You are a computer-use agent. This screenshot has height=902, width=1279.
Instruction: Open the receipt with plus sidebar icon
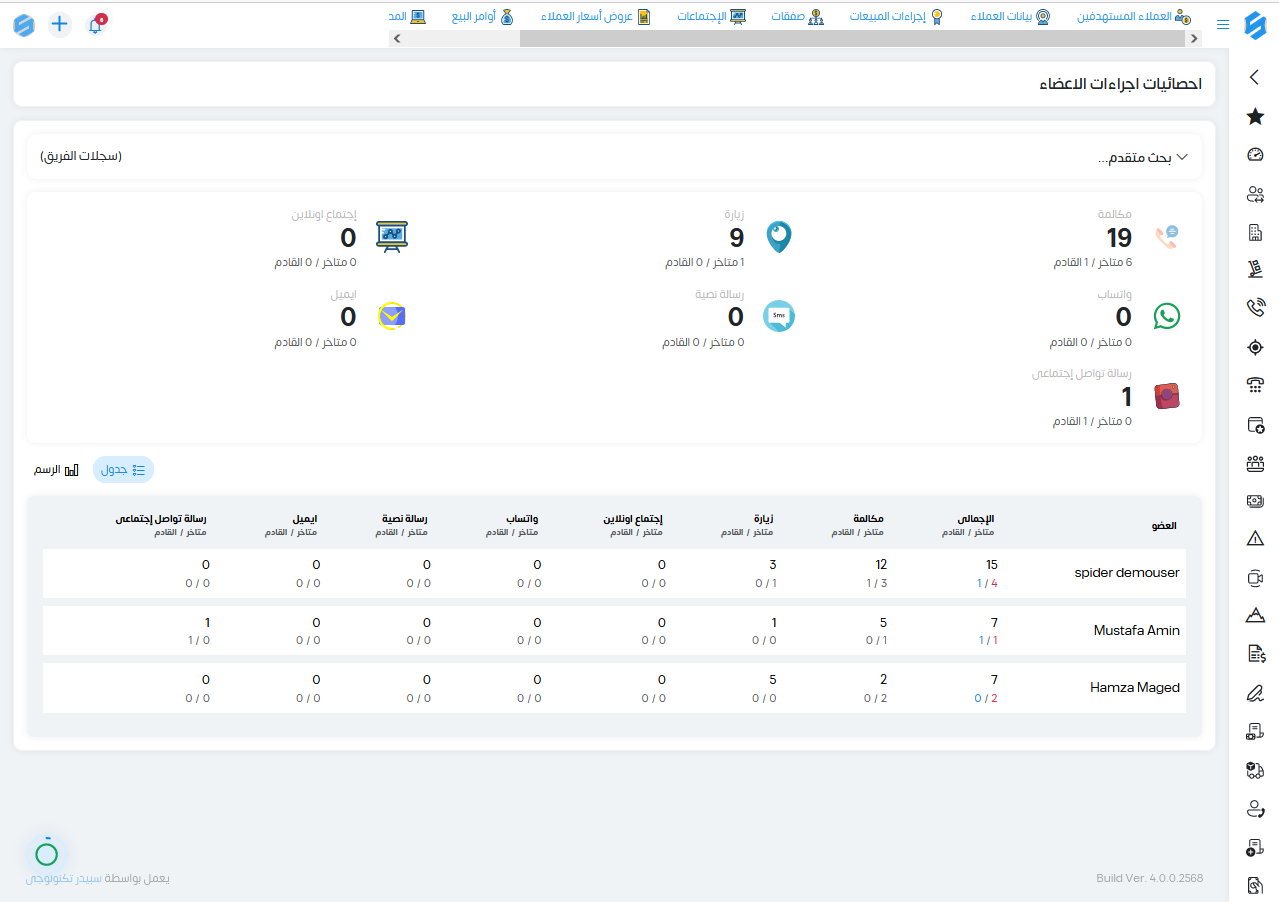(x=1255, y=847)
